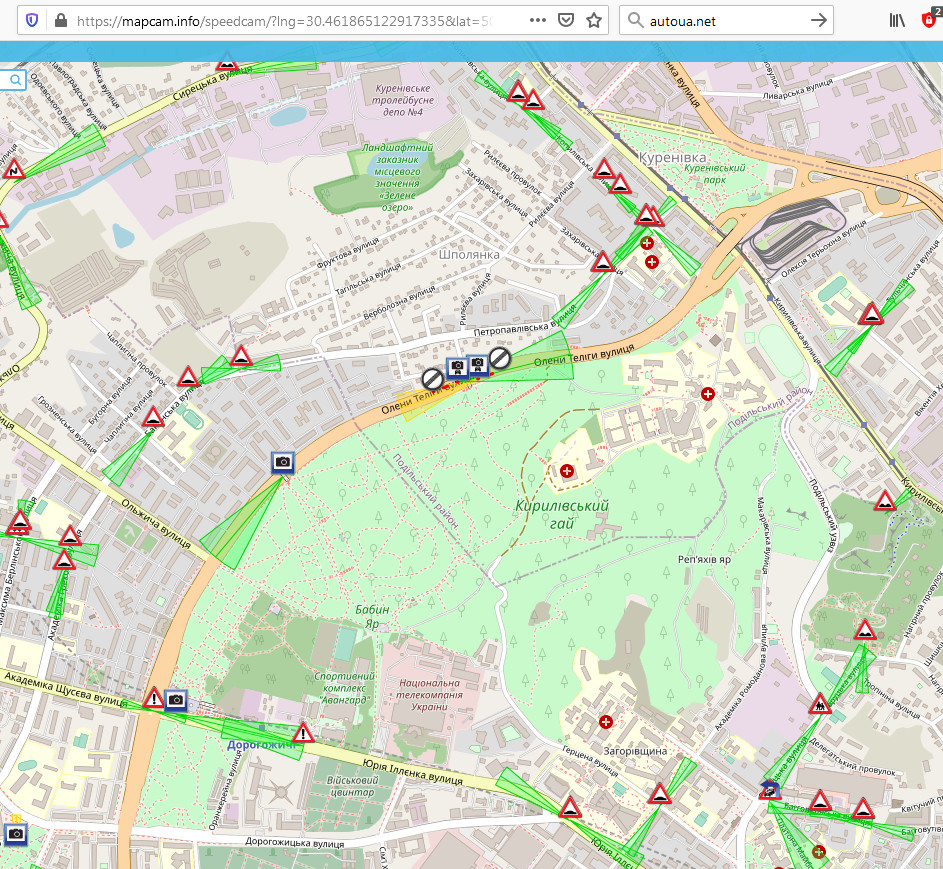Bookmark this page with the star icon
Screen dimensions: 943x869
pyautogui.click(x=594, y=20)
